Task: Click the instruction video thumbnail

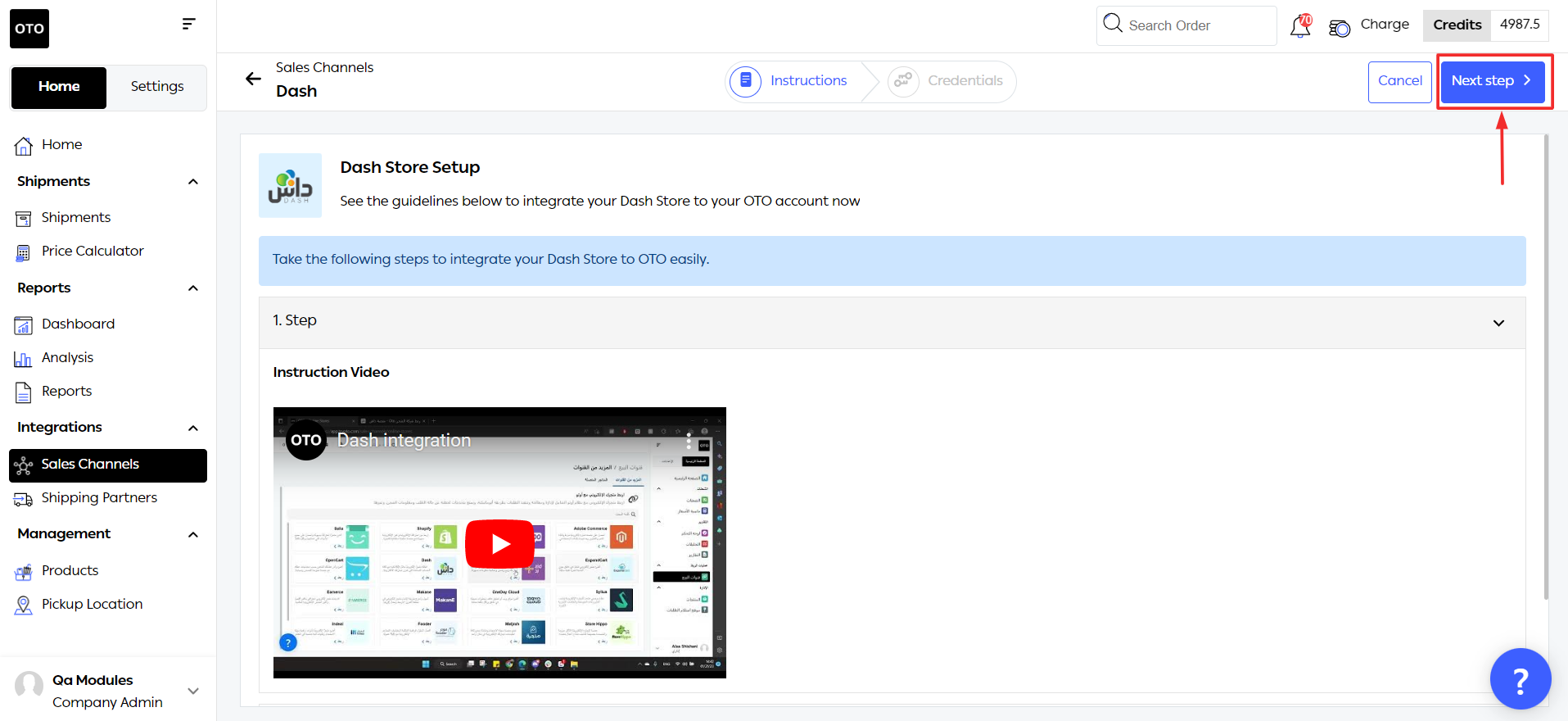Action: tap(499, 542)
